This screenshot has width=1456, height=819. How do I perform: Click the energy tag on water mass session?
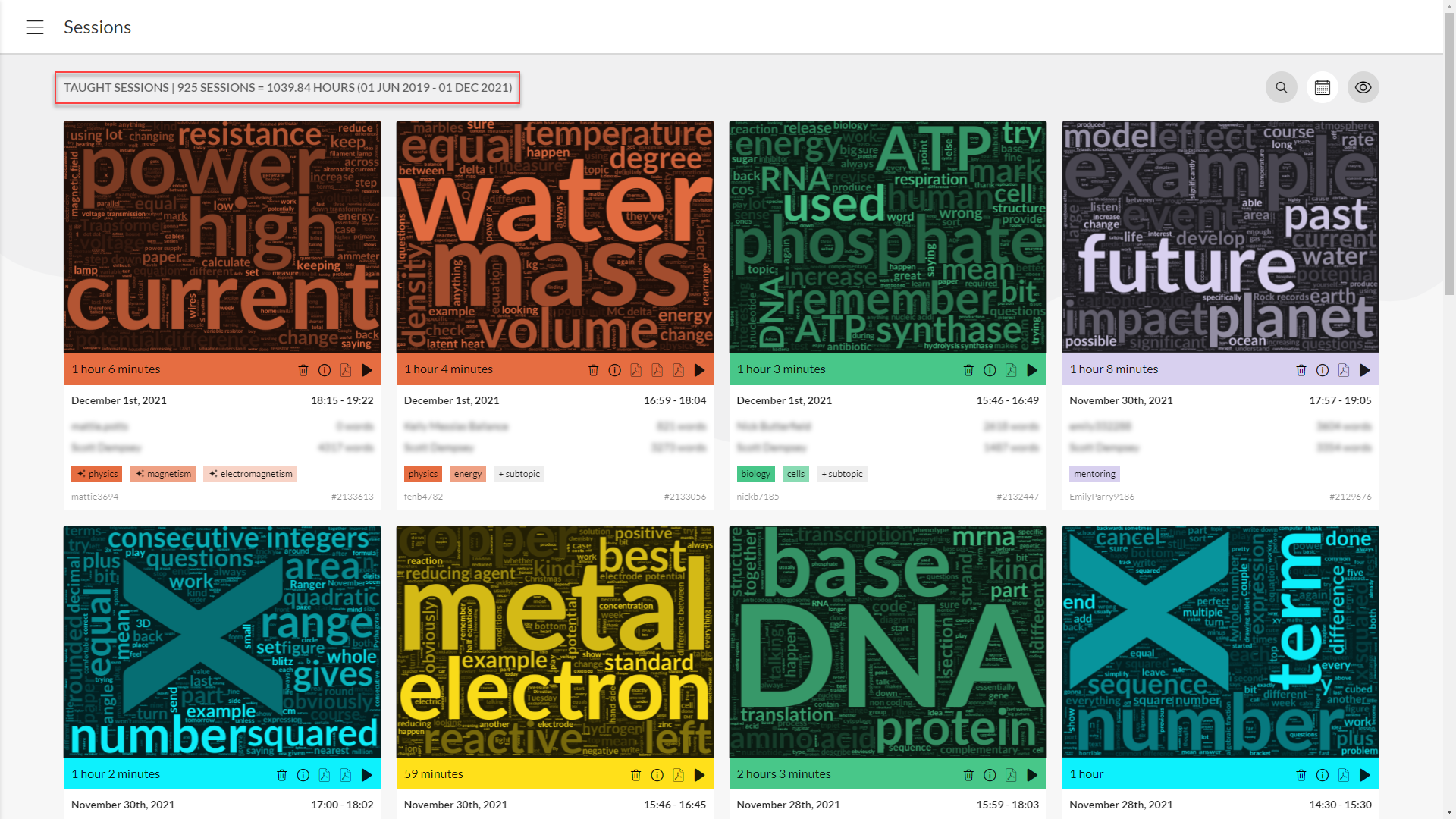(467, 473)
